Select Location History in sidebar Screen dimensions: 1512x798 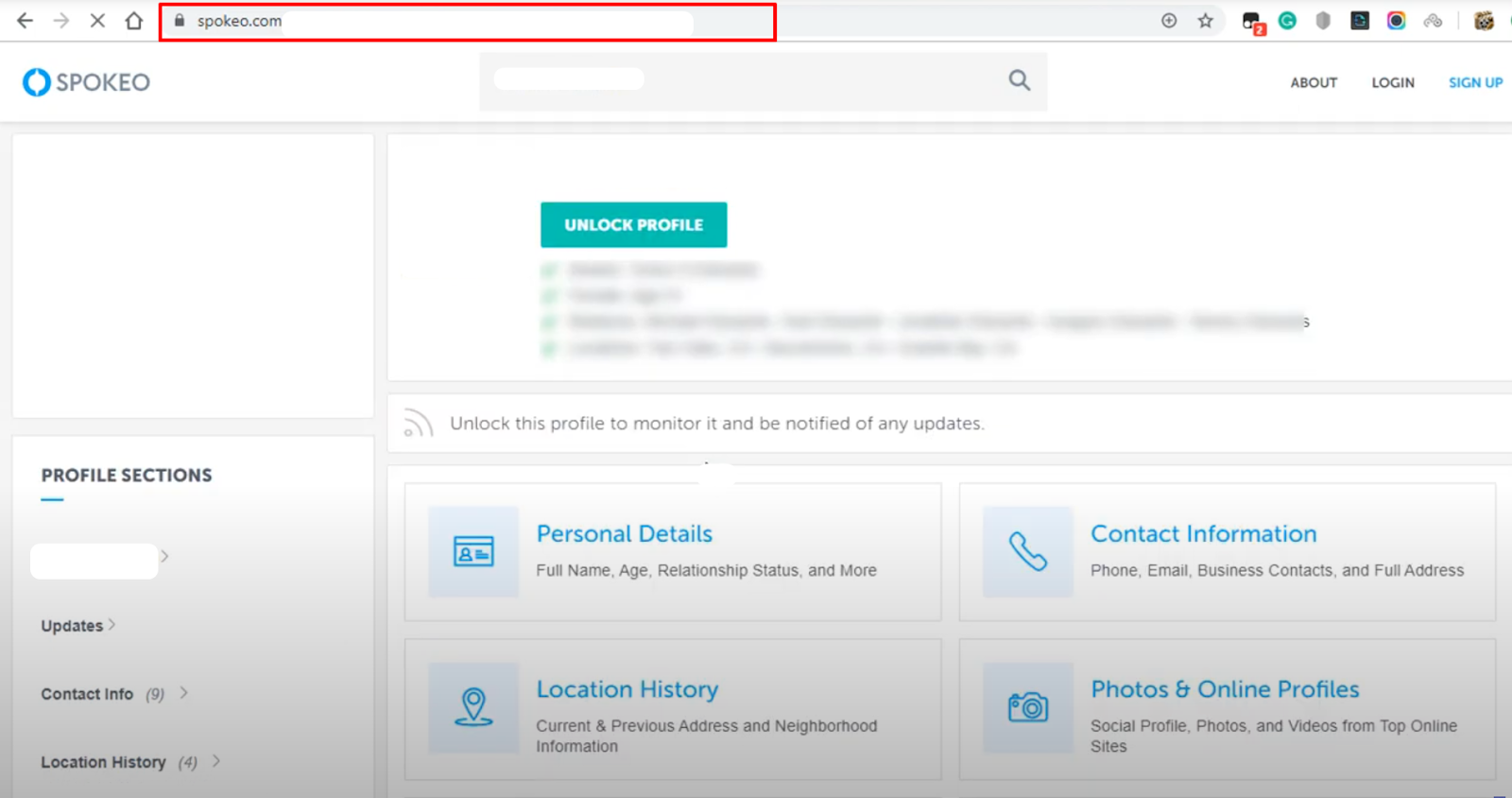point(103,762)
